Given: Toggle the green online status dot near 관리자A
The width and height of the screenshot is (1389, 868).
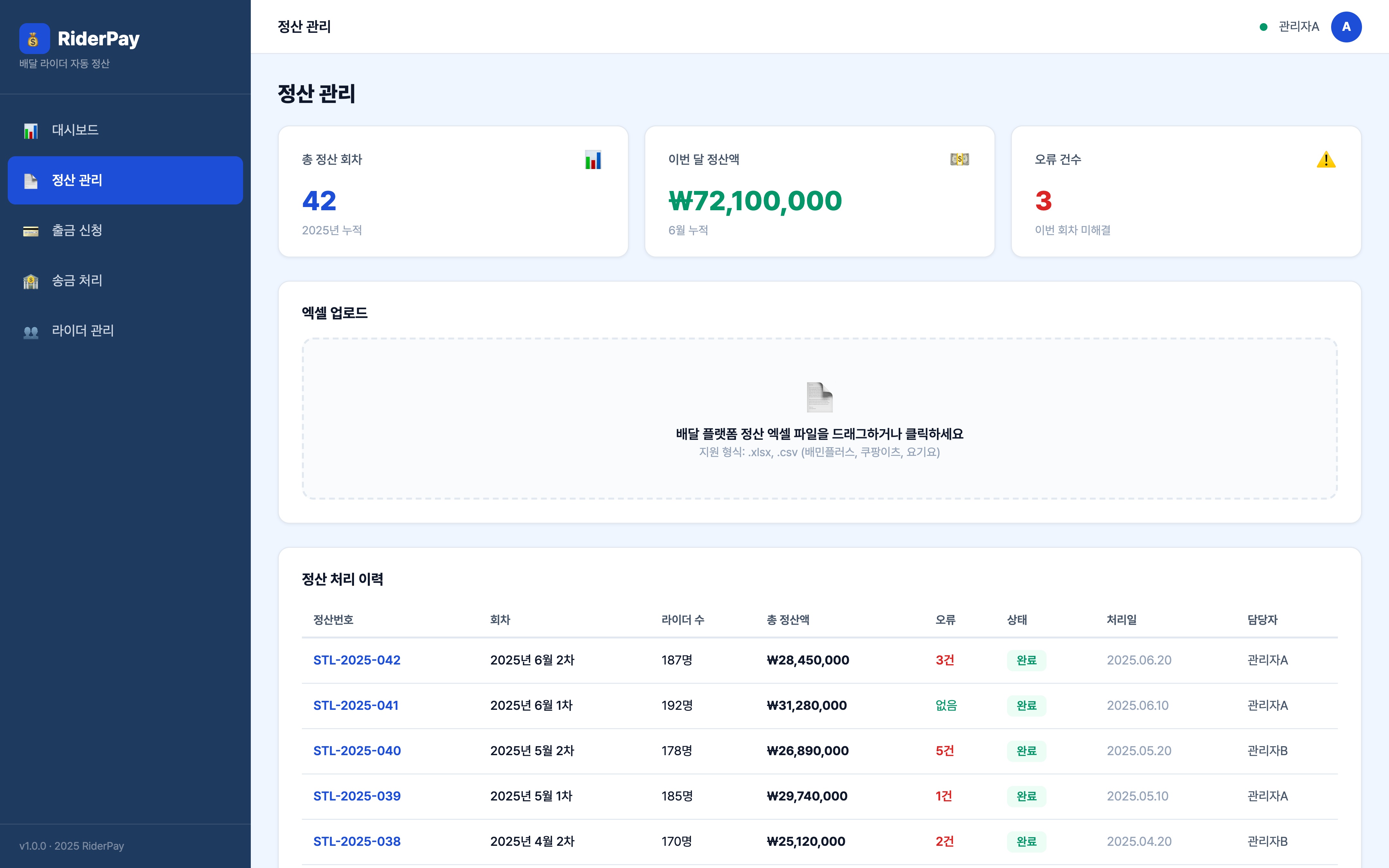Looking at the screenshot, I should tap(1263, 26).
